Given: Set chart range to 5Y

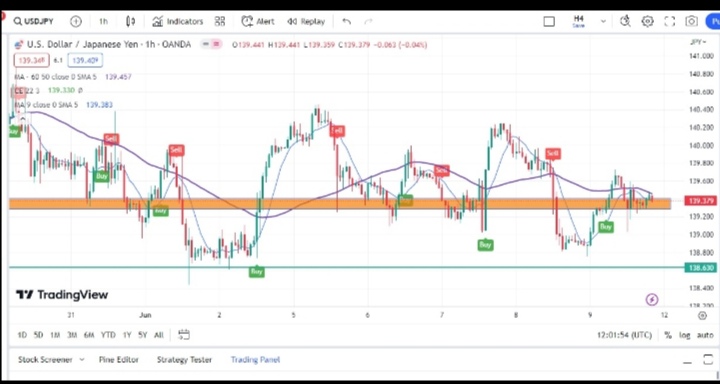Looking at the screenshot, I should click(142, 335).
